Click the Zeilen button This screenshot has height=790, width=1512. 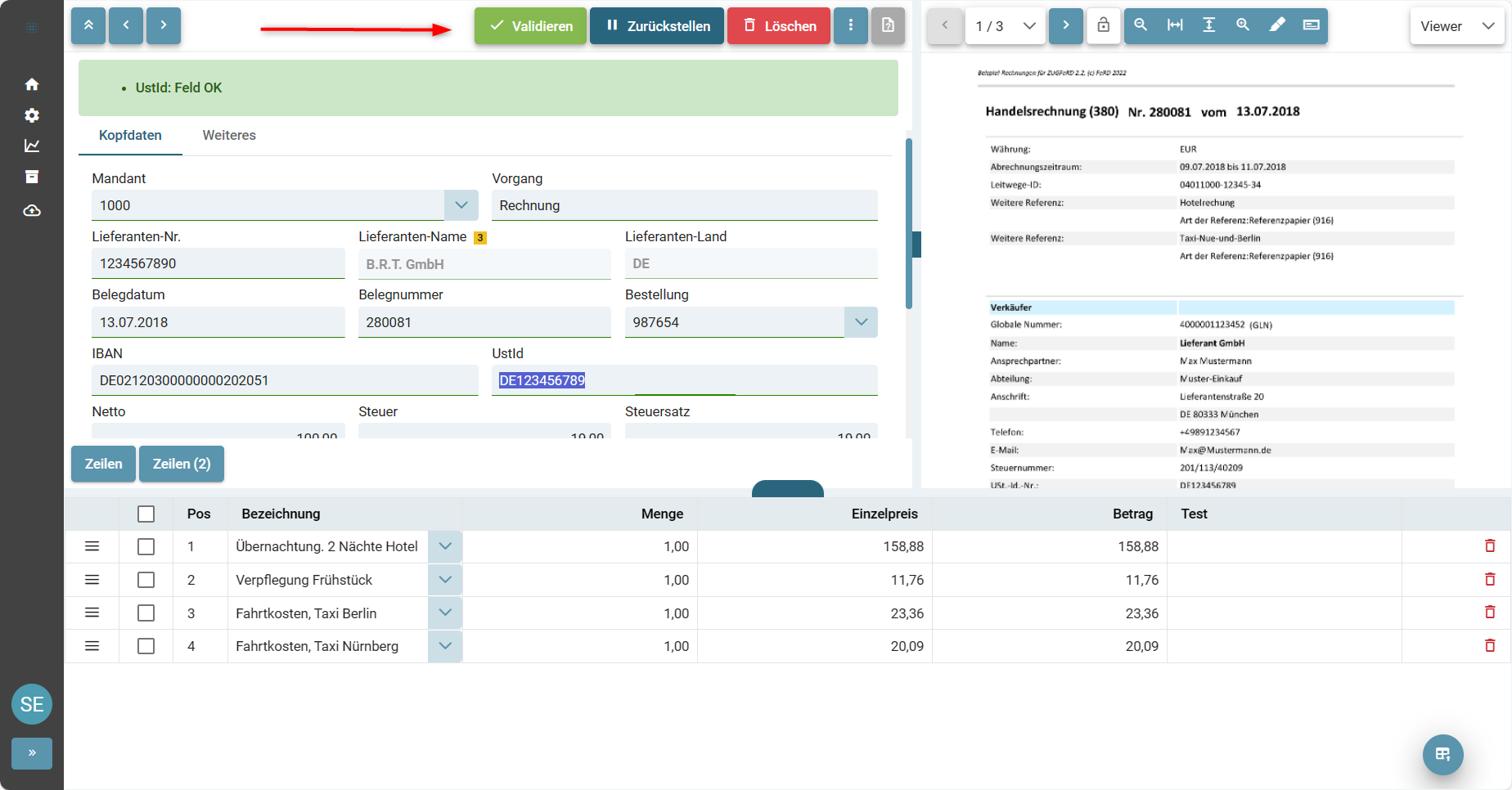coord(103,464)
